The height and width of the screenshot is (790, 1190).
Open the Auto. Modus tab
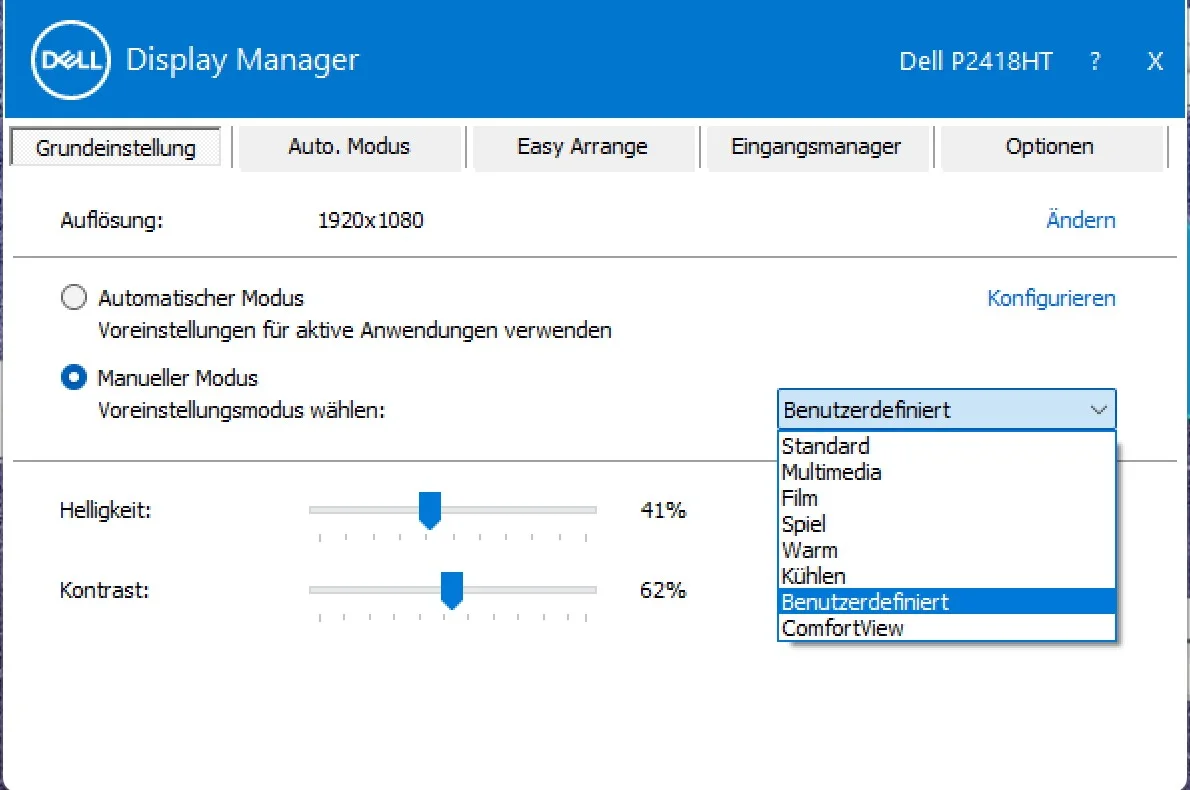pyautogui.click(x=349, y=146)
